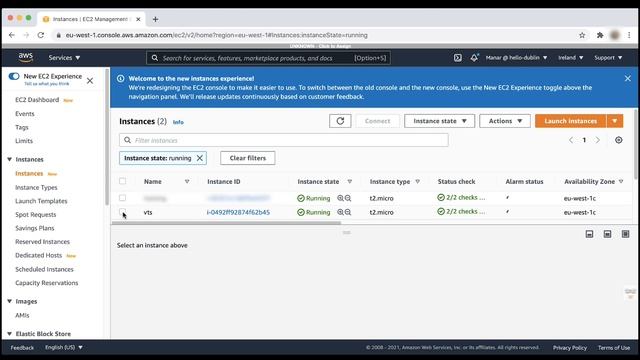Sort by the Name column

coord(187,181)
